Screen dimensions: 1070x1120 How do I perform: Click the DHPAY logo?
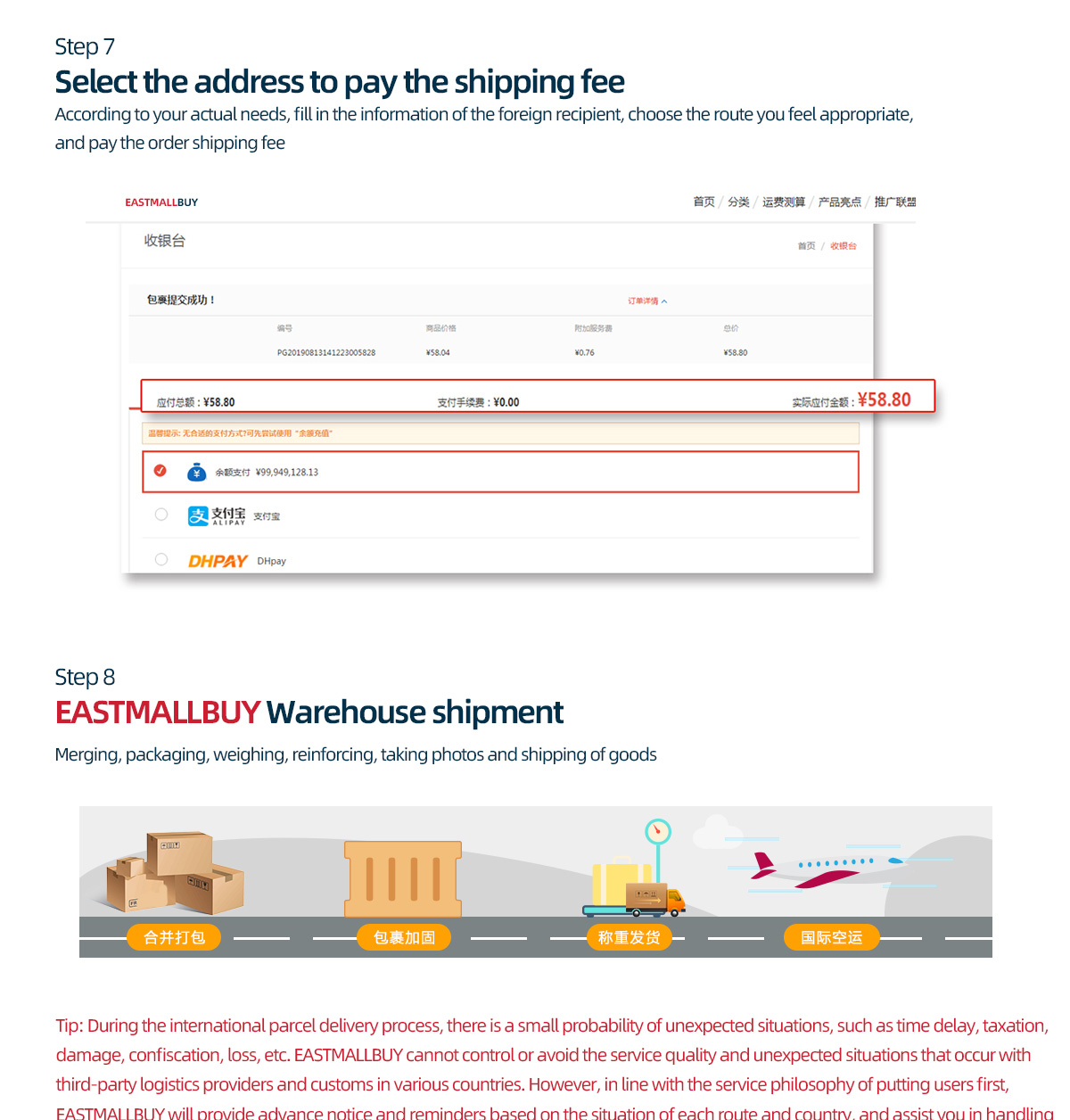pyautogui.click(x=218, y=561)
